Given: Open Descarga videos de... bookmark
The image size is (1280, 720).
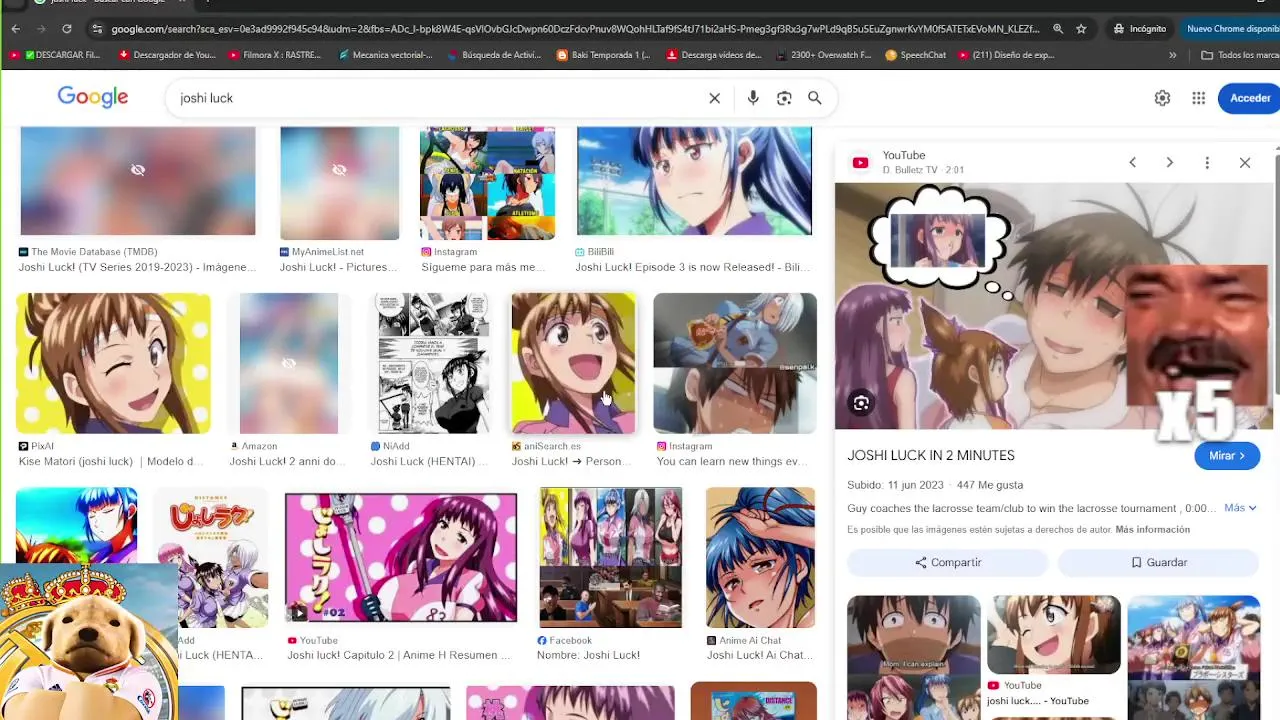Looking at the screenshot, I should click(713, 55).
